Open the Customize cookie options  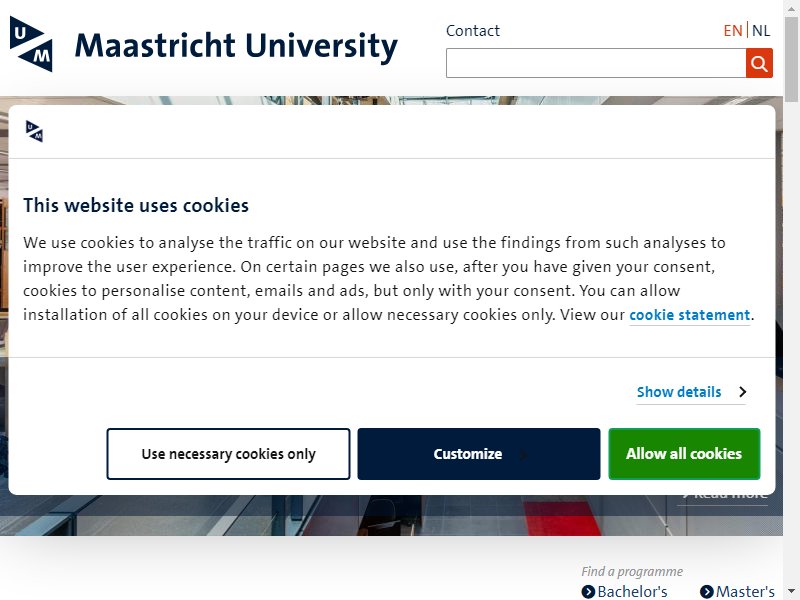pyautogui.click(x=479, y=454)
